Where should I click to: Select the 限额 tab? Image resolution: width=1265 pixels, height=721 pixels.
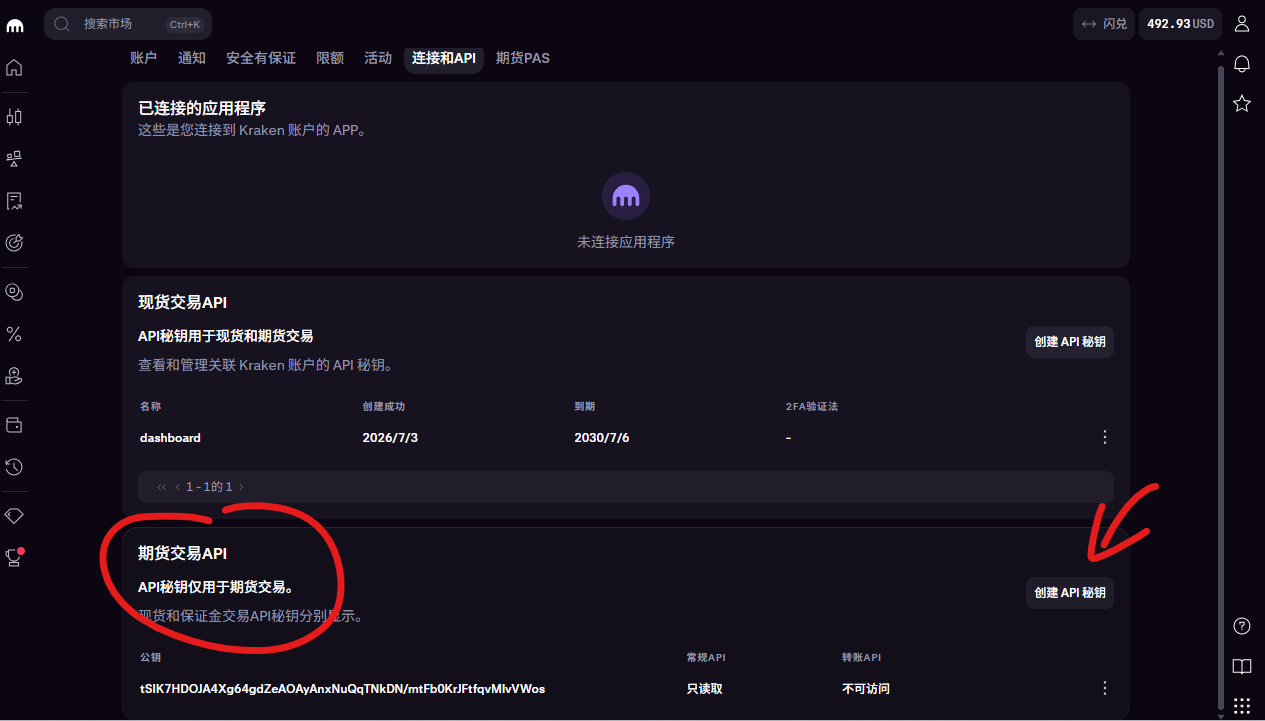pos(330,58)
